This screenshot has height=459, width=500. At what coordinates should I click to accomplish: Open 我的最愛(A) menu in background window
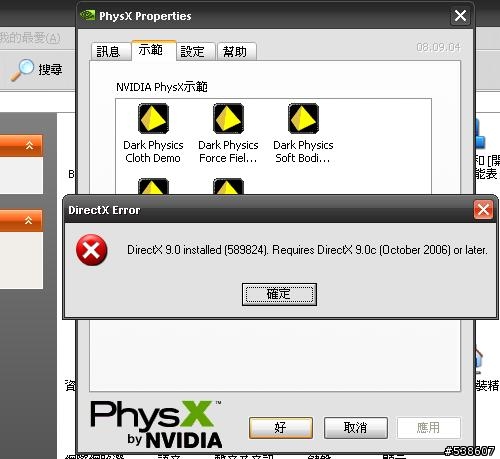coord(30,38)
